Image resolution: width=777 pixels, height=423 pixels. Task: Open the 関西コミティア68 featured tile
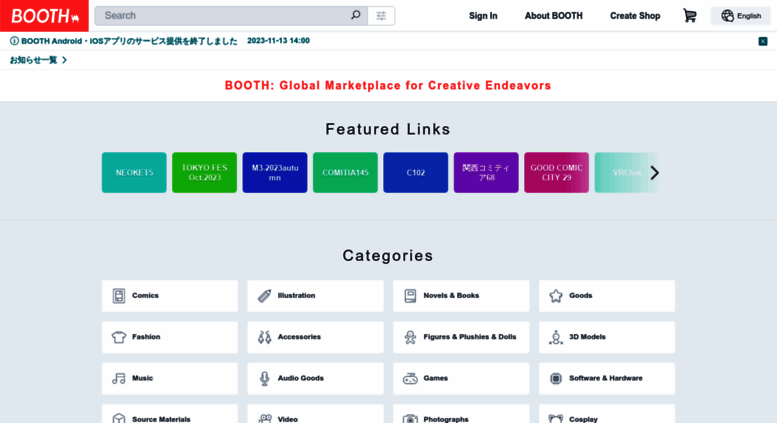click(486, 173)
